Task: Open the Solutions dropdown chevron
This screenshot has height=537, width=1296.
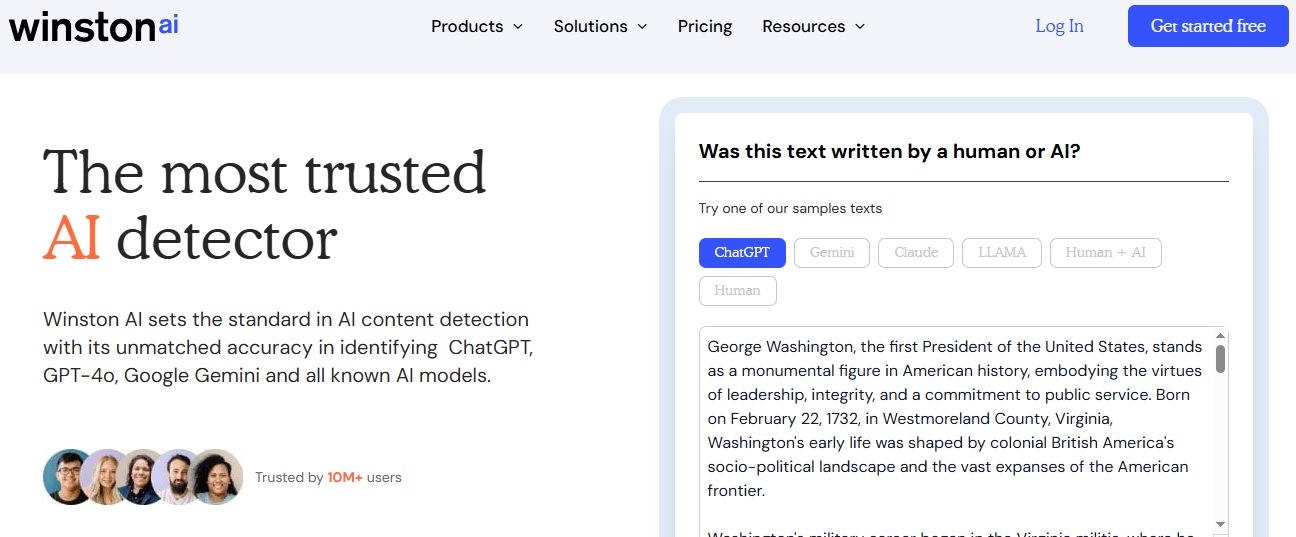Action: point(642,27)
